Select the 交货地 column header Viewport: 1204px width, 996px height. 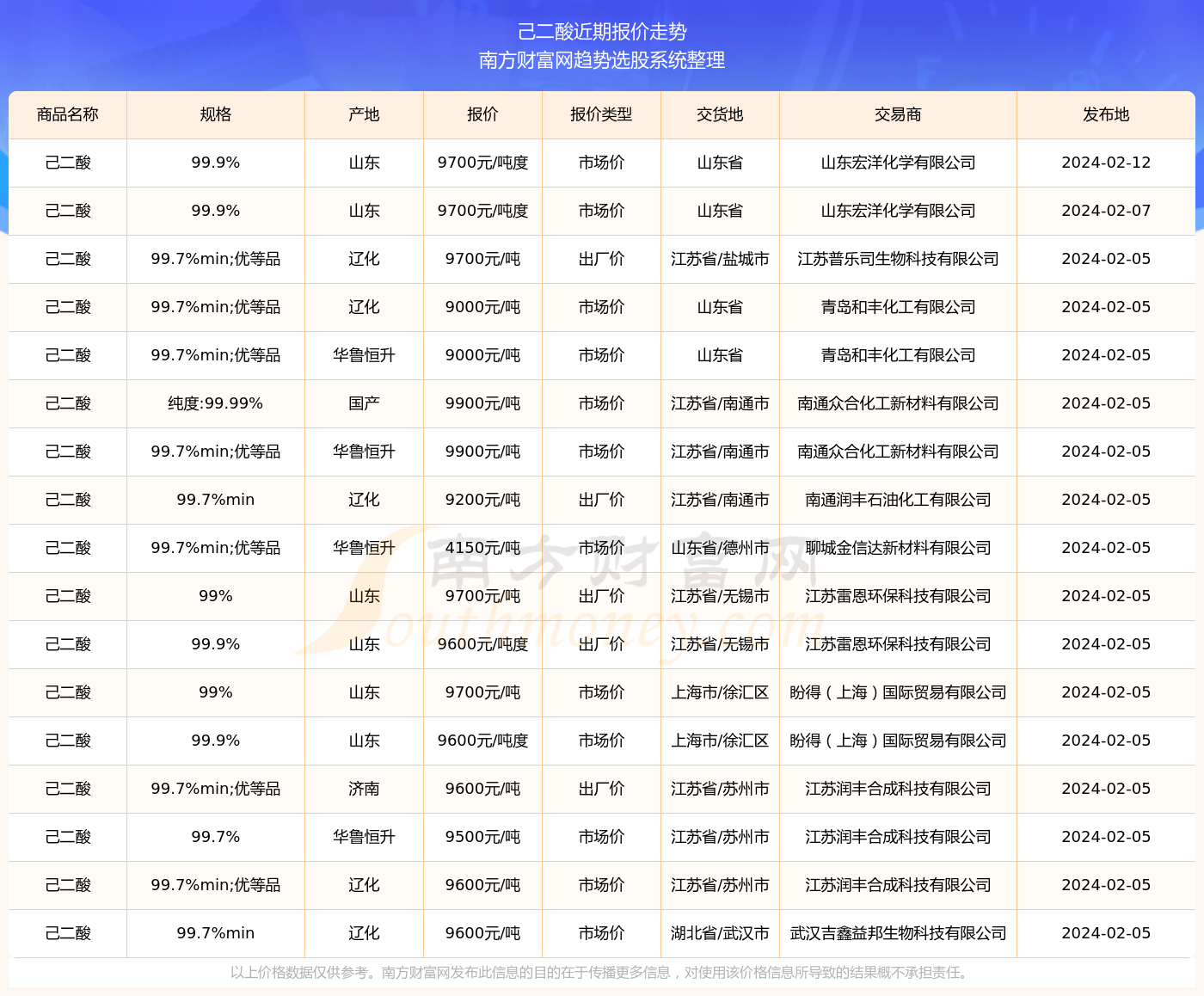click(x=720, y=114)
